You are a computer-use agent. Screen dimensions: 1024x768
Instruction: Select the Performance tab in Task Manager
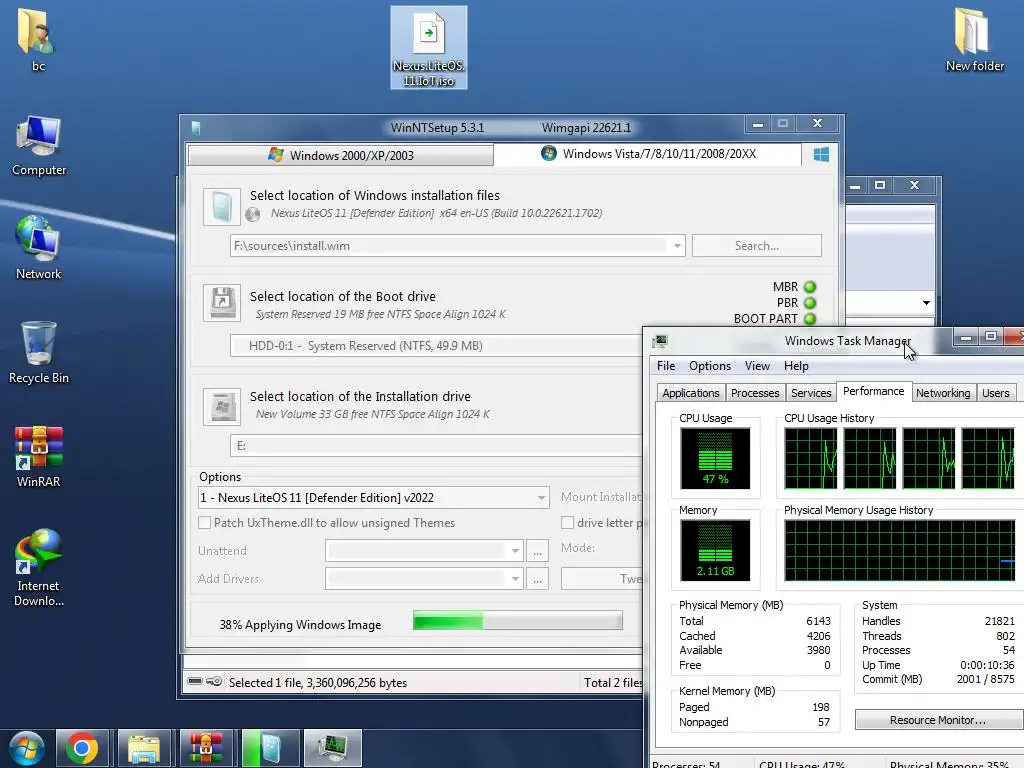tap(873, 391)
